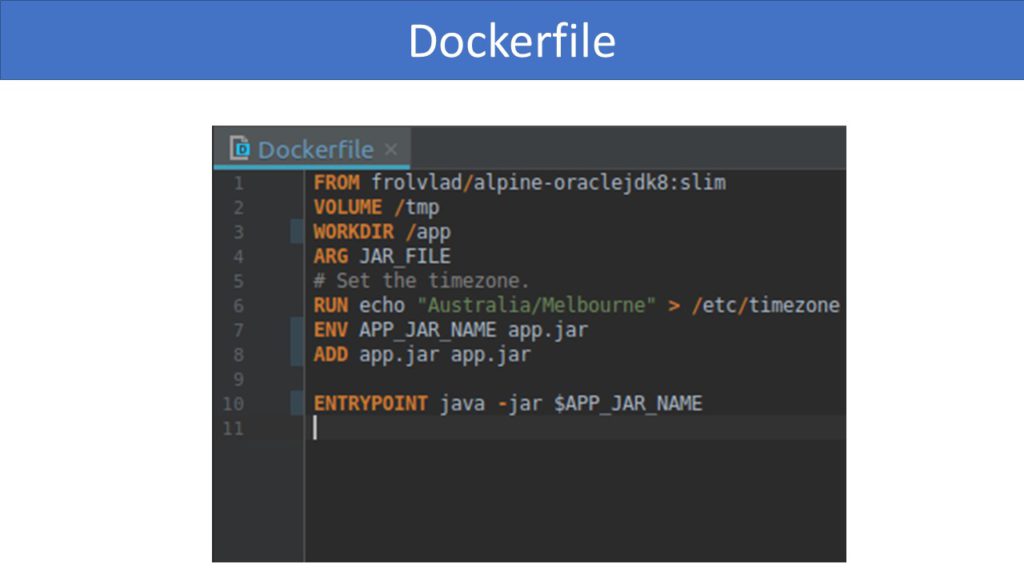Screen dimensions: 1024x576
Task: Click the RUN keyword
Action: point(330,305)
